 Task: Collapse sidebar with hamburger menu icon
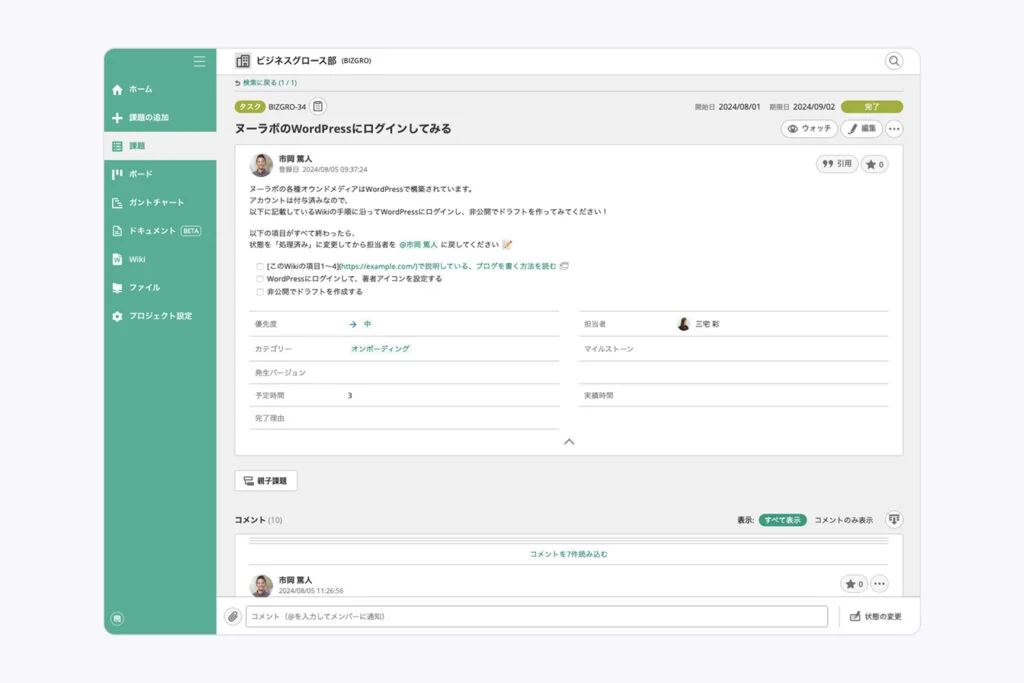[x=199, y=61]
